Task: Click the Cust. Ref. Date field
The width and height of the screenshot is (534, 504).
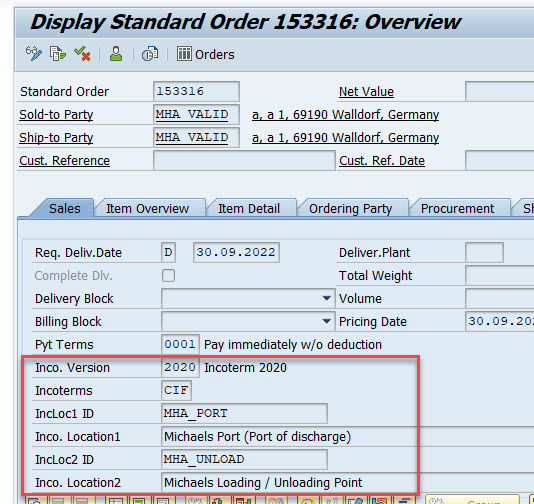Action: [x=500, y=160]
